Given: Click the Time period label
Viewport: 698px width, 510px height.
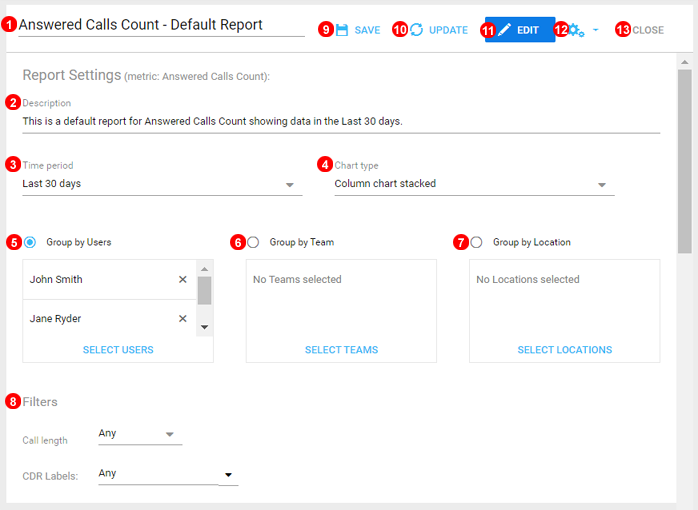Looking at the screenshot, I should click(x=48, y=166).
